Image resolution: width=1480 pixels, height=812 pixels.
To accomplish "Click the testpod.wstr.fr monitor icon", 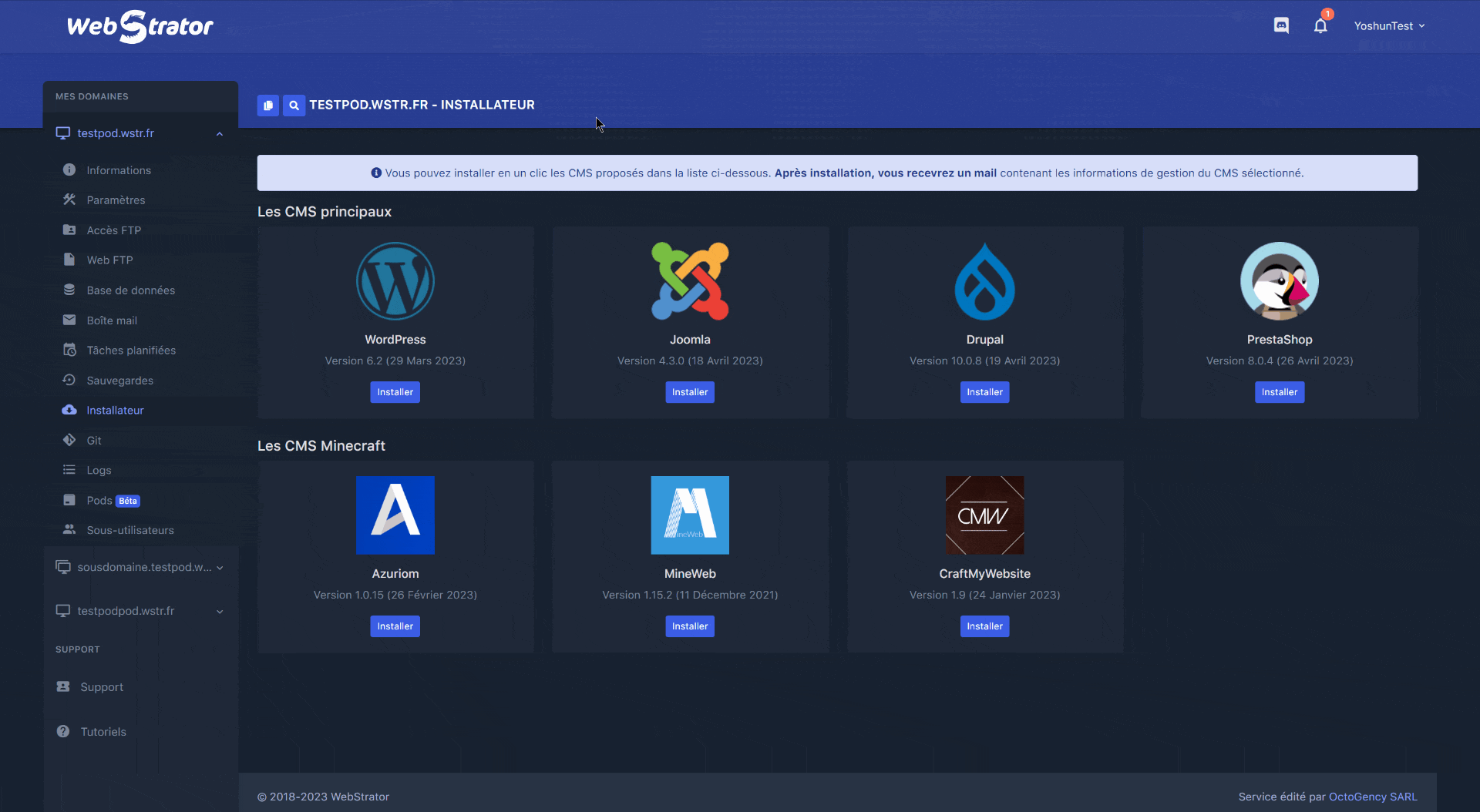I will [x=63, y=133].
